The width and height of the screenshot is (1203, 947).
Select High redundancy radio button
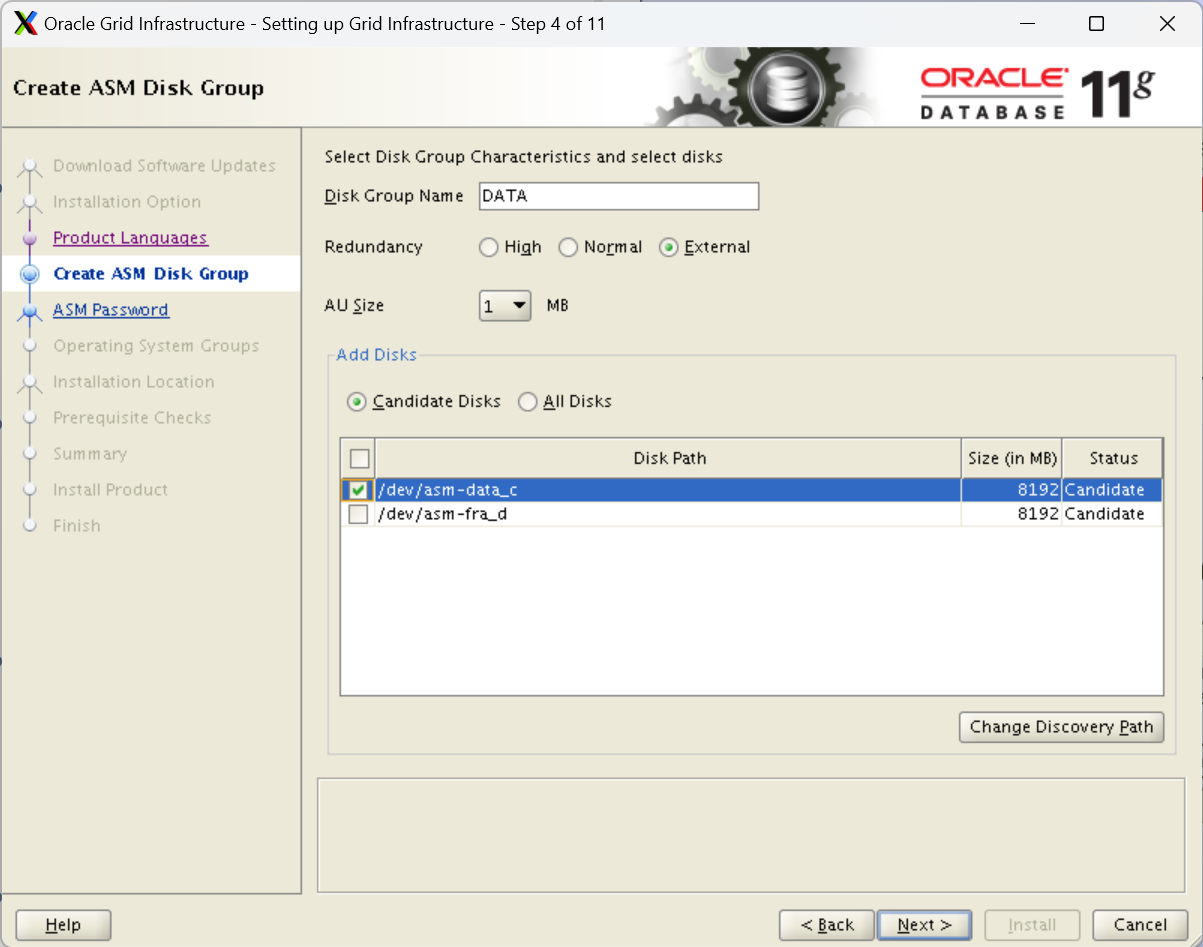(488, 247)
